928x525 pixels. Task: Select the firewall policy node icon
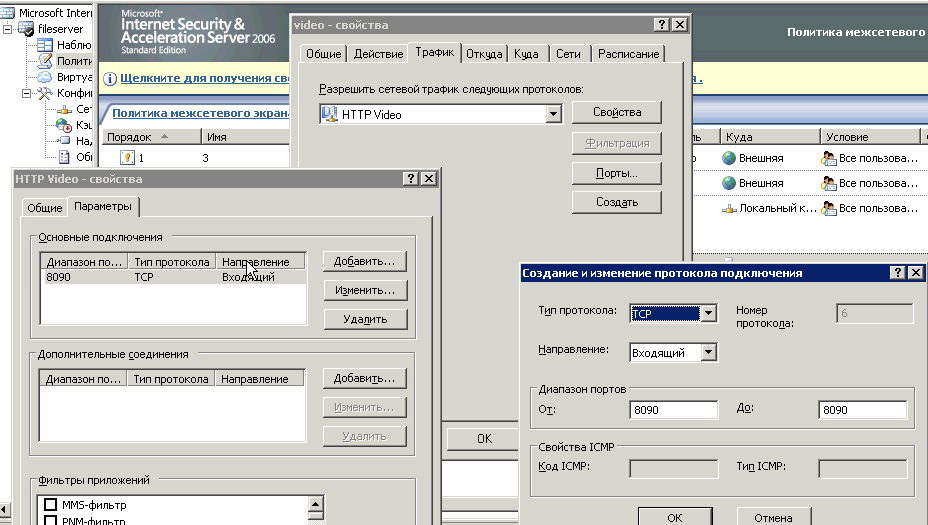[45, 60]
